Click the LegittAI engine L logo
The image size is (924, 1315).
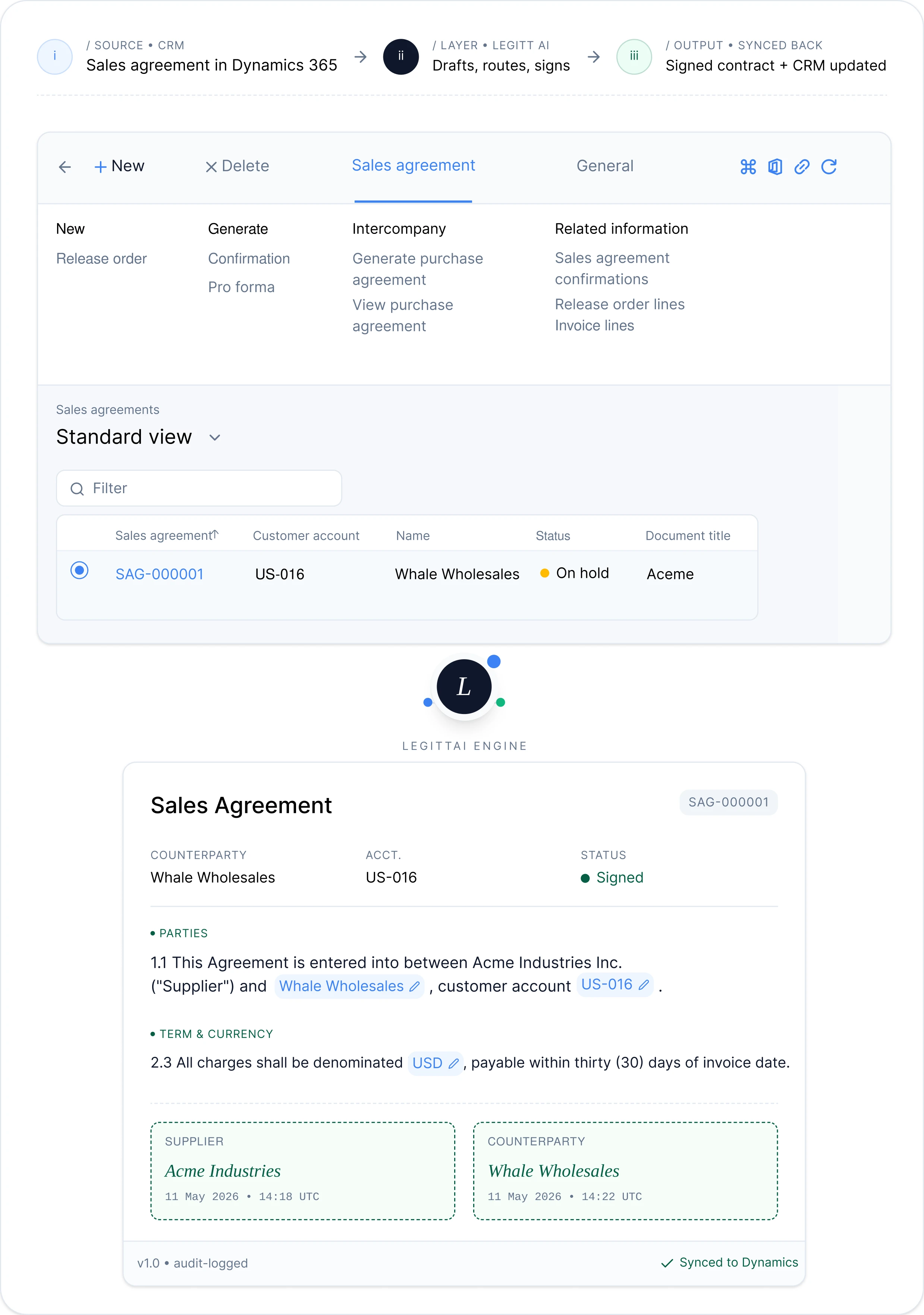click(x=464, y=687)
